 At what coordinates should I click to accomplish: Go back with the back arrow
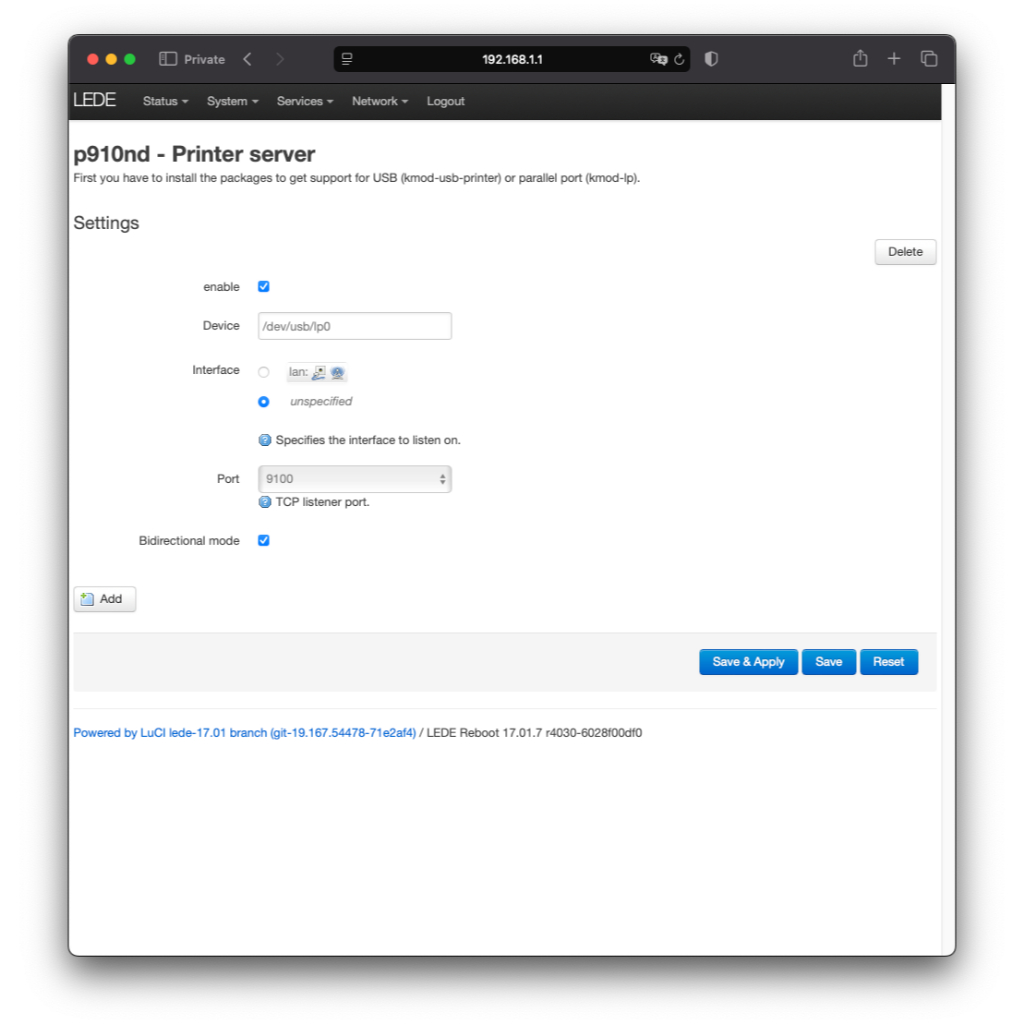(x=247, y=59)
